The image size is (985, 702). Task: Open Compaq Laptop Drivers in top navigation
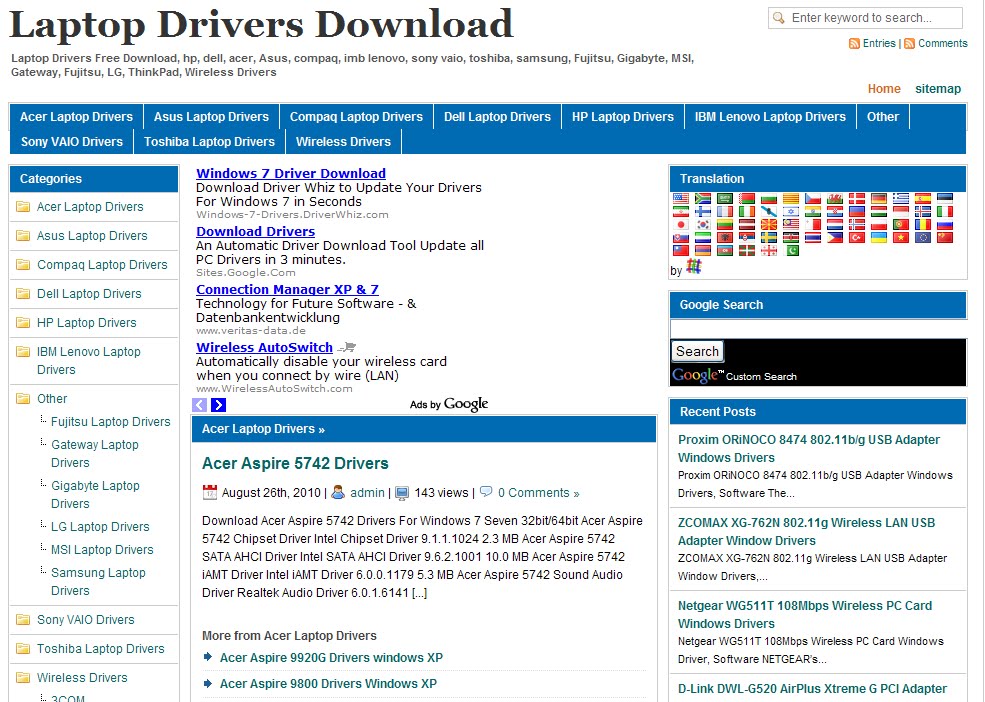[x=356, y=116]
